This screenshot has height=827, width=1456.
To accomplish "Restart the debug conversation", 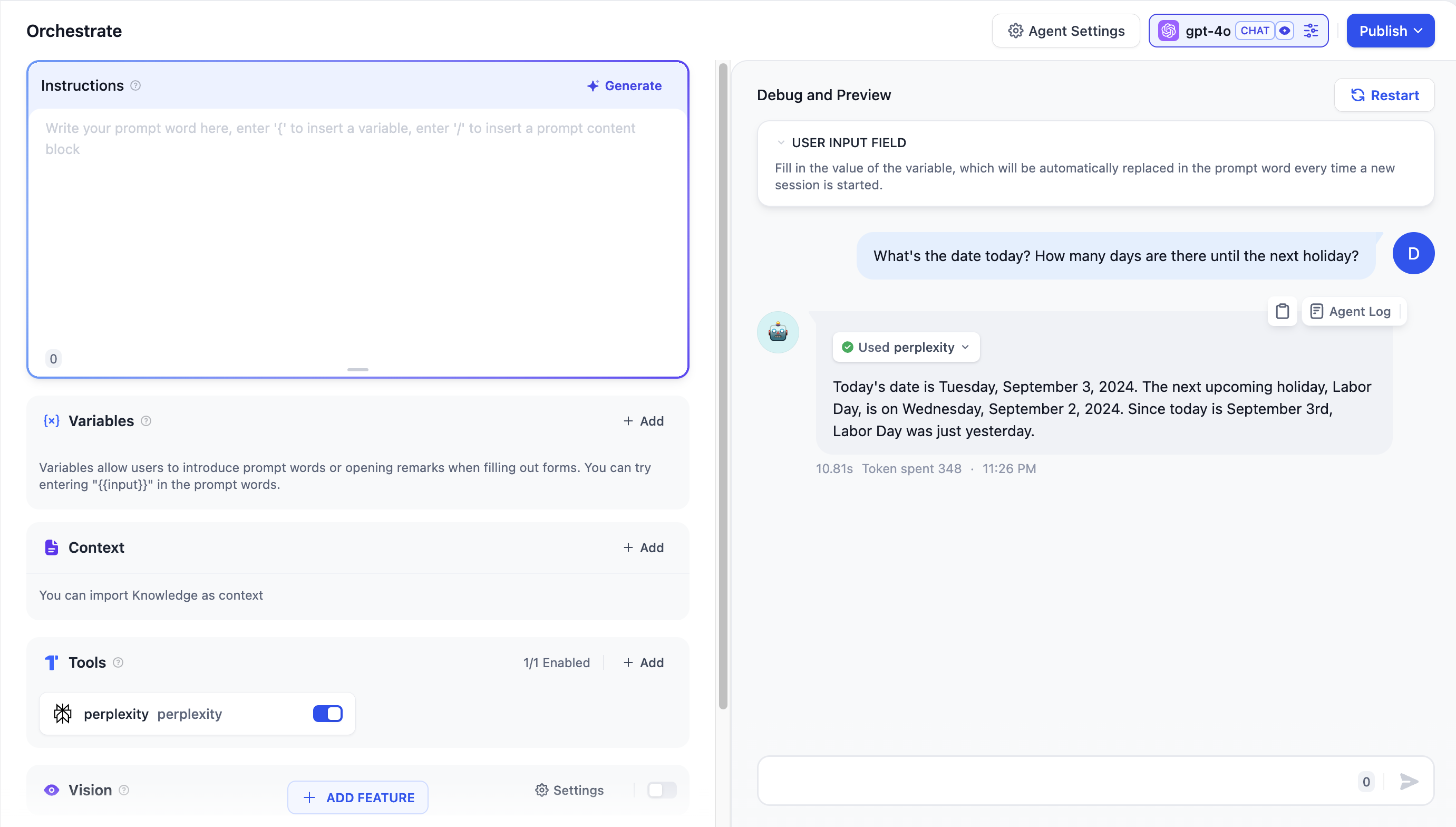I will [1384, 95].
